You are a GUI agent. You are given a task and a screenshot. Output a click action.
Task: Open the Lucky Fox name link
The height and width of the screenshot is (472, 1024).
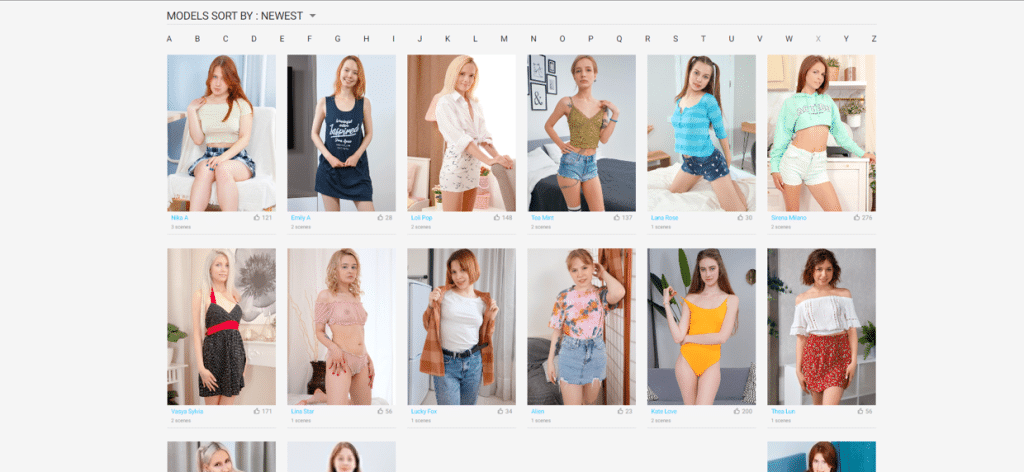click(424, 411)
